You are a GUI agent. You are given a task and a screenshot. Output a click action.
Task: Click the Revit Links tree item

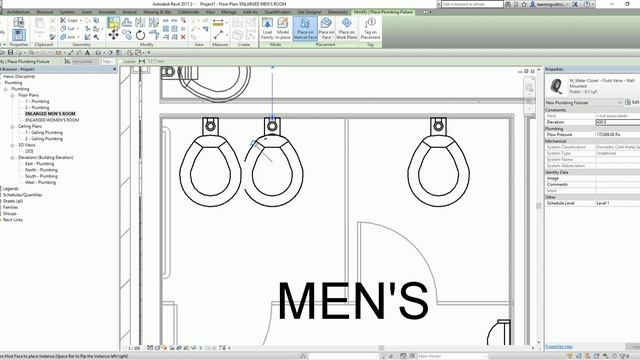click(x=13, y=220)
